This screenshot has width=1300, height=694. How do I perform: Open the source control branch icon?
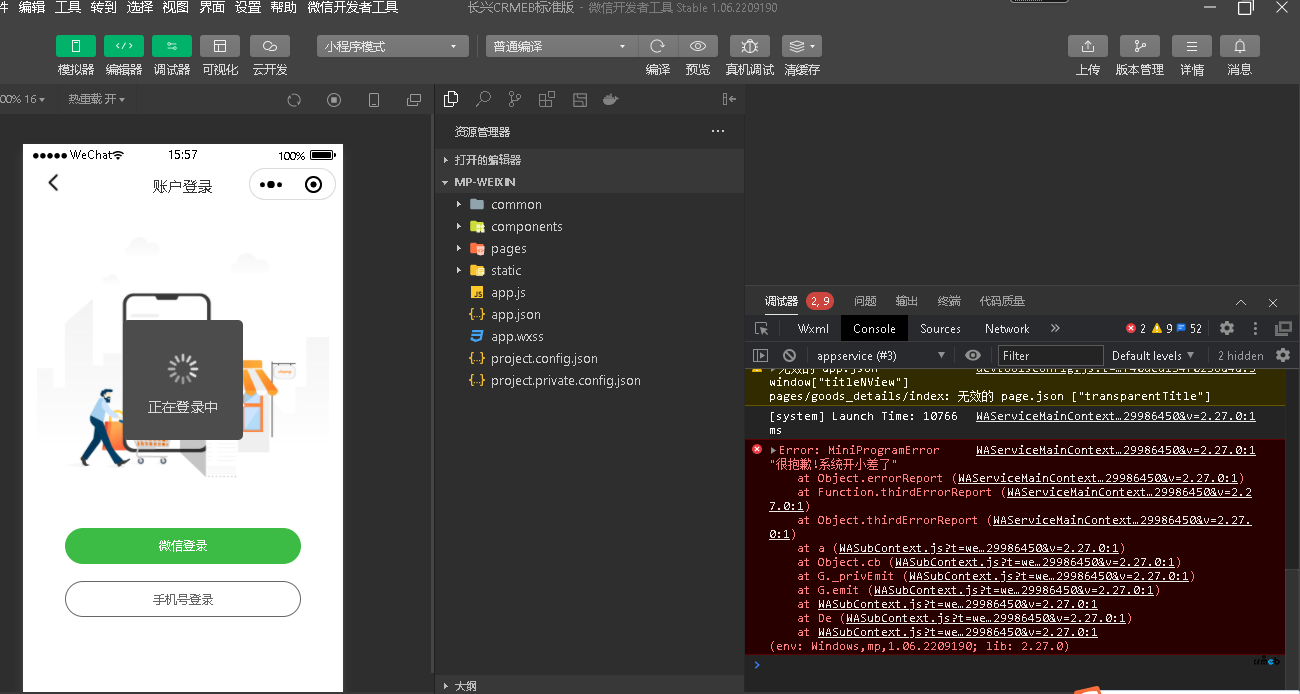515,99
